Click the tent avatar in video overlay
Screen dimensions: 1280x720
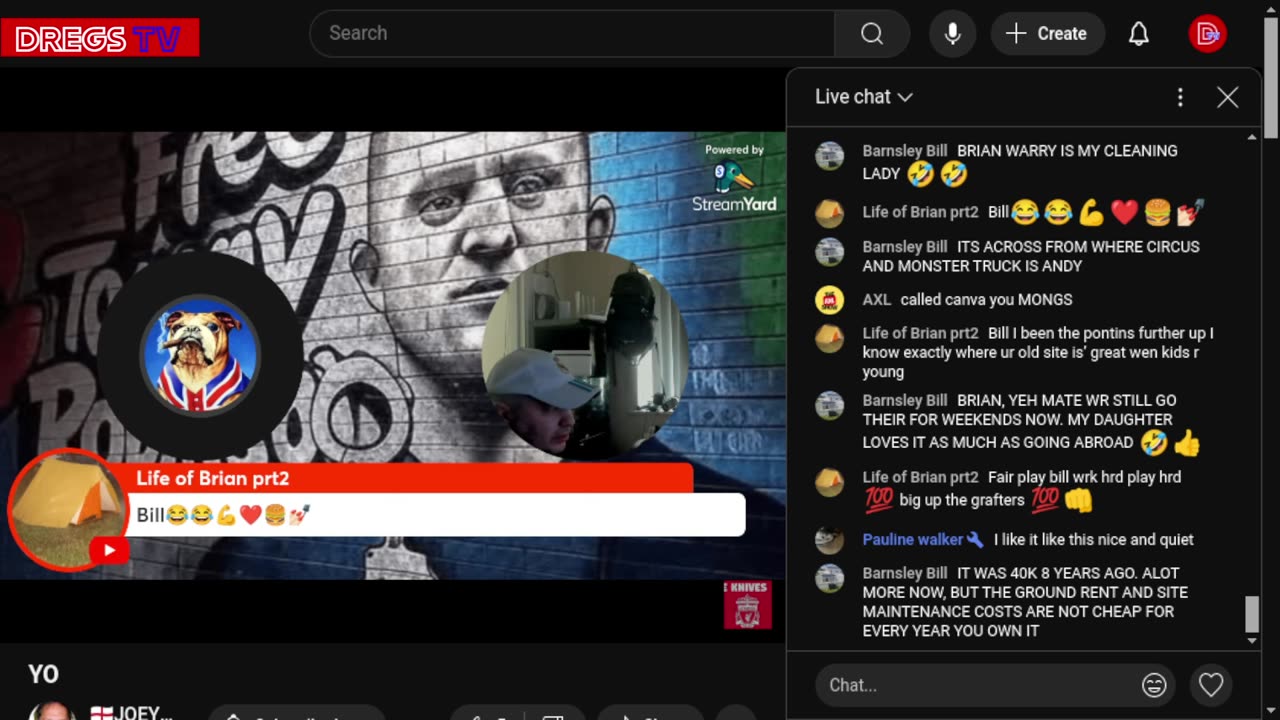[x=67, y=509]
